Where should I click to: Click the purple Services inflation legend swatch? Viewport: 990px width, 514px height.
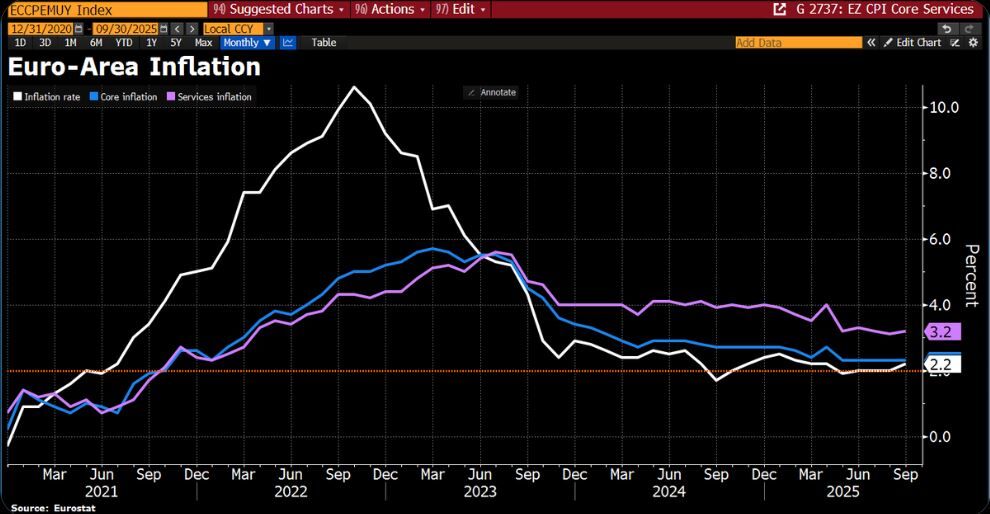click(x=170, y=97)
